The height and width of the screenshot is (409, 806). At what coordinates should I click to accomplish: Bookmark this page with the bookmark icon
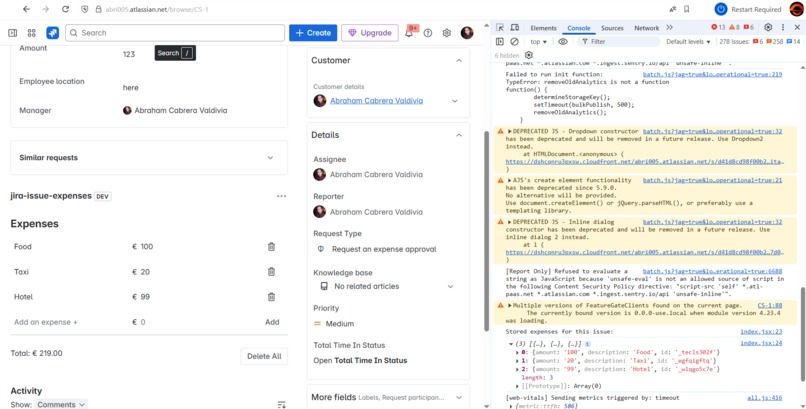686,9
